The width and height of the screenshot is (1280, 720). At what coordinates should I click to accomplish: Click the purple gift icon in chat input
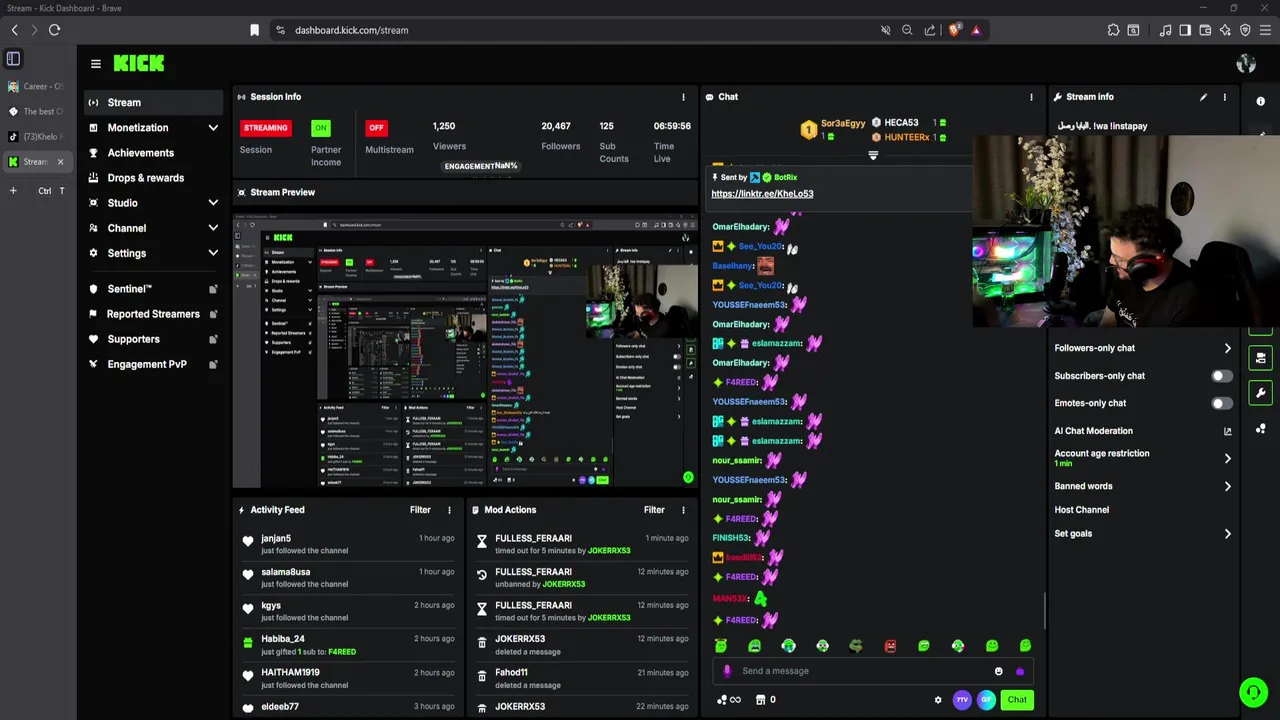pos(1019,671)
